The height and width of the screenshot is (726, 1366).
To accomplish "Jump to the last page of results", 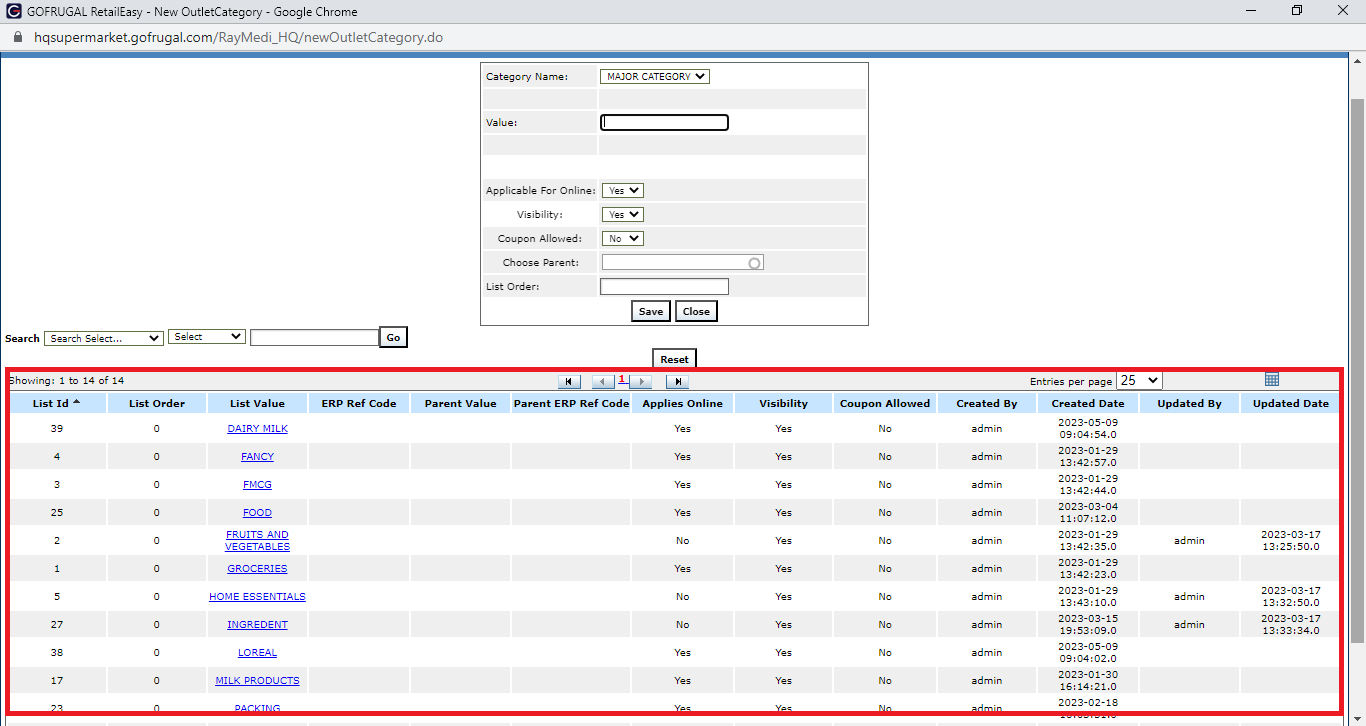I will [x=677, y=381].
